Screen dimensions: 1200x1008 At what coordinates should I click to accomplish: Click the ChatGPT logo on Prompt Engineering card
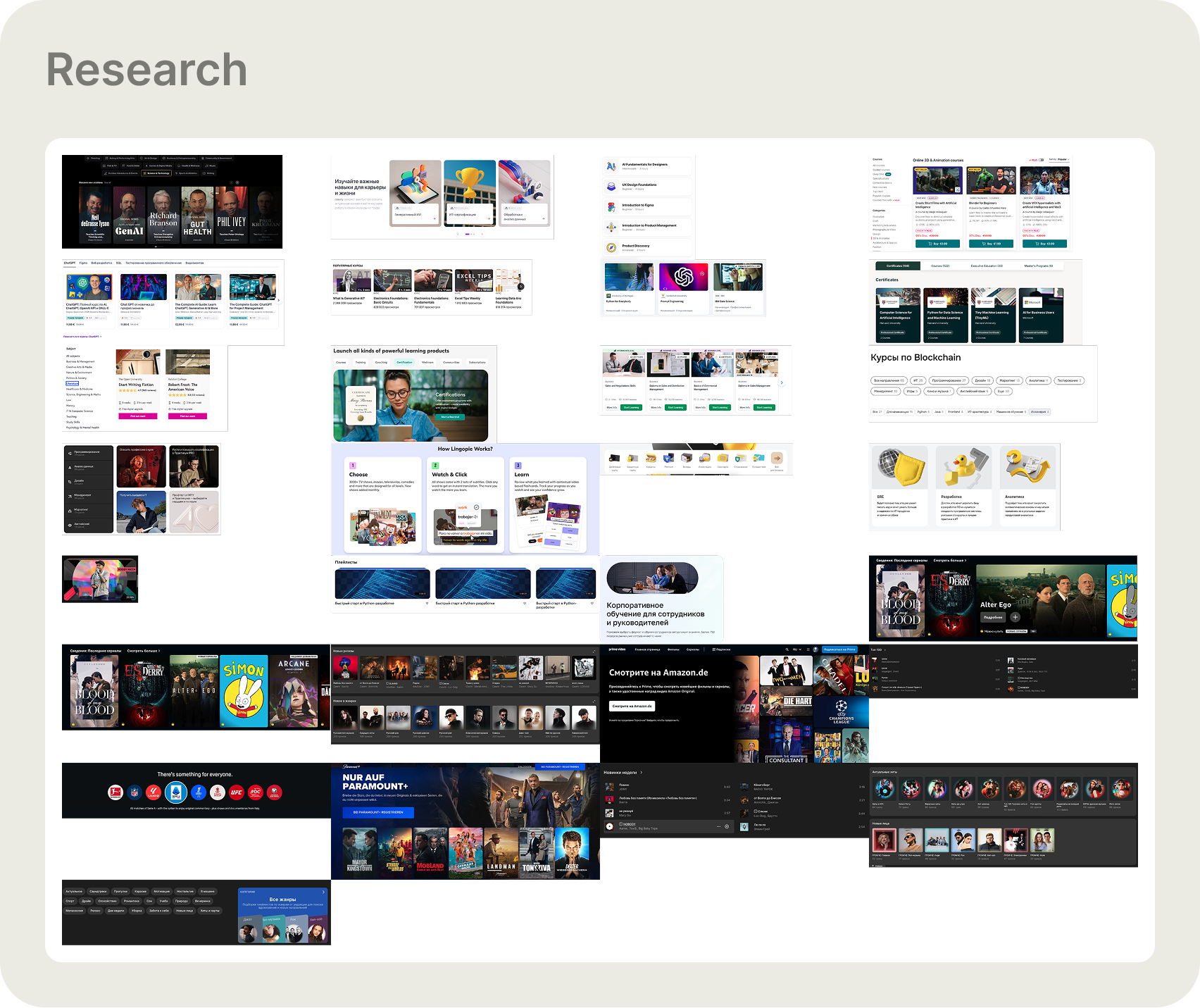[x=684, y=277]
